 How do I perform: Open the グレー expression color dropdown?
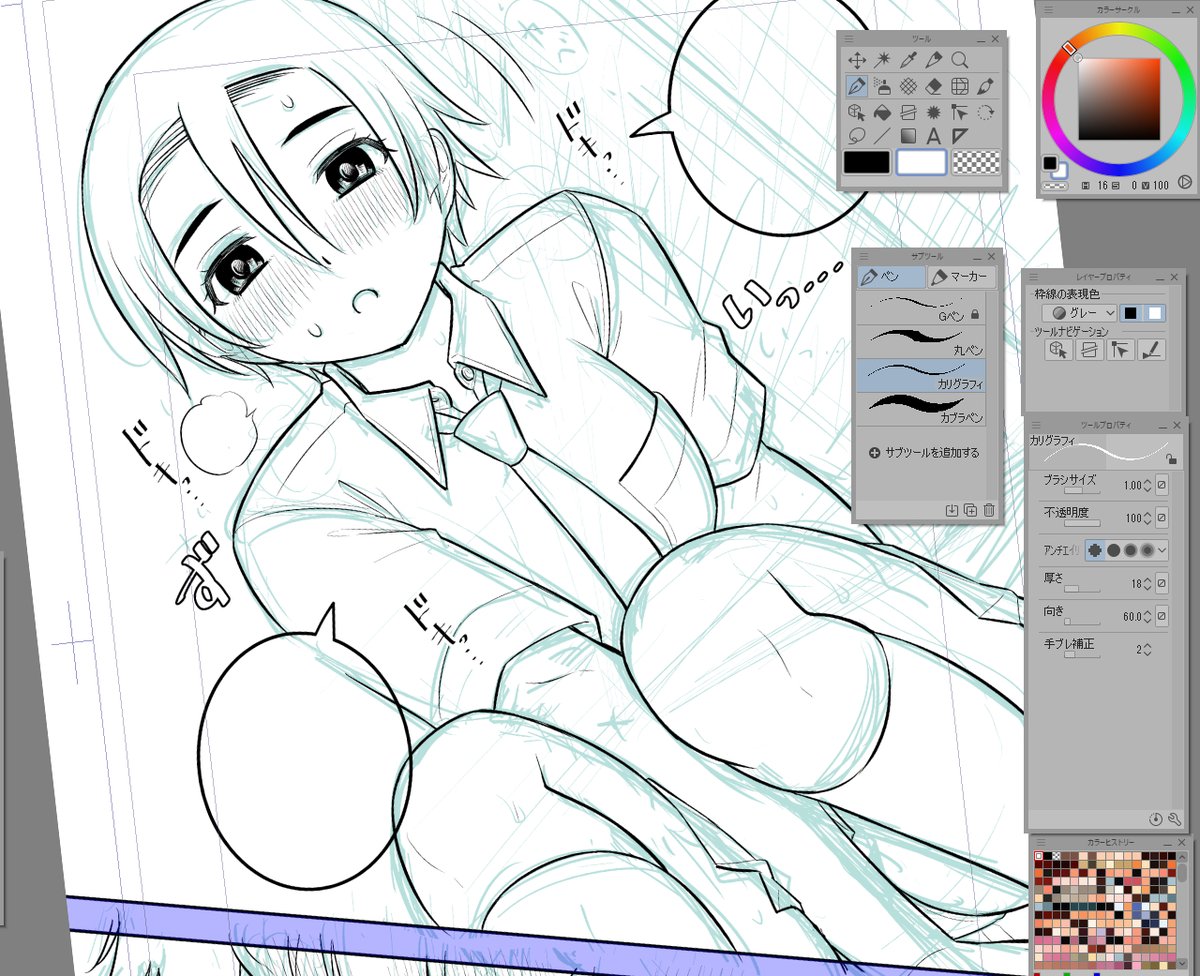tap(1080, 313)
